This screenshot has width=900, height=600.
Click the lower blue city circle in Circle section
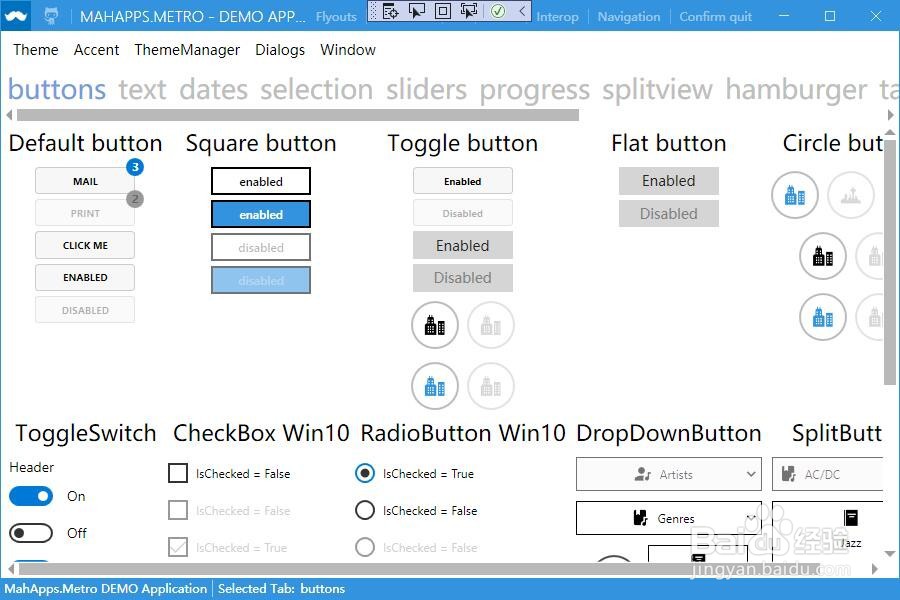pyautogui.click(x=823, y=317)
